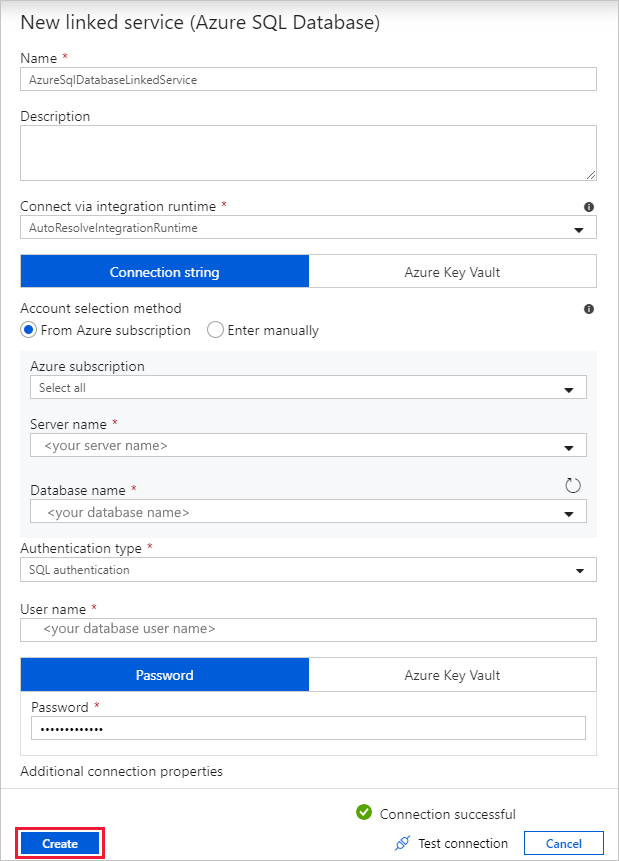The height and width of the screenshot is (861, 619).
Task: Open the Database name dropdown
Action: click(x=568, y=512)
